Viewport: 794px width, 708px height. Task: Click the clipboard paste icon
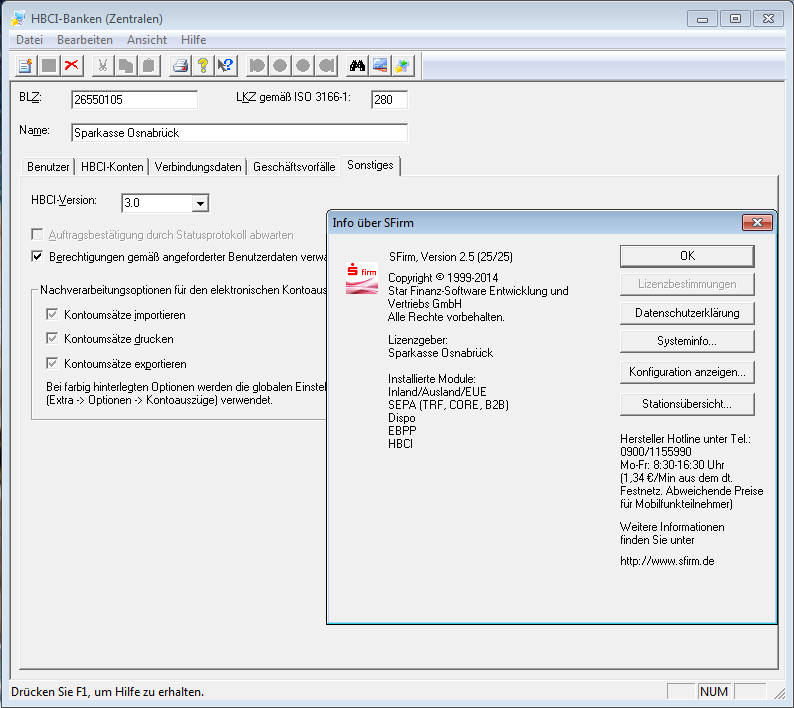click(149, 66)
